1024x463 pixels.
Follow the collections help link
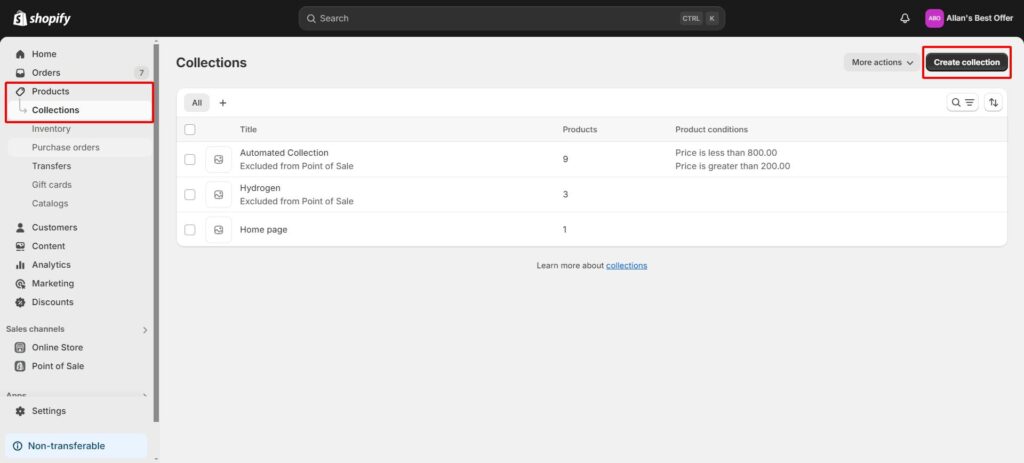coord(626,265)
